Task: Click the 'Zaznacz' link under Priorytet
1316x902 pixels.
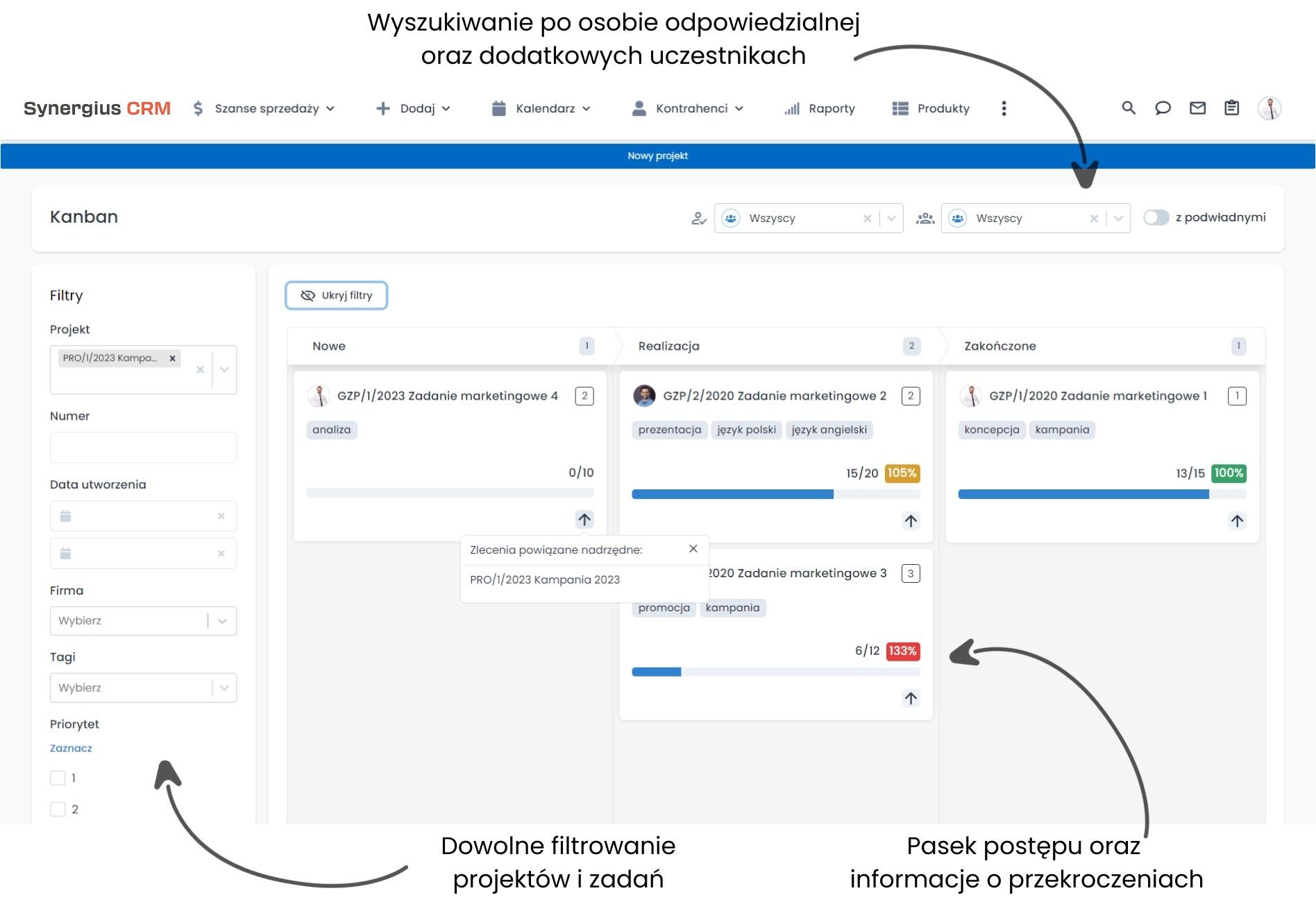Action: 70,748
